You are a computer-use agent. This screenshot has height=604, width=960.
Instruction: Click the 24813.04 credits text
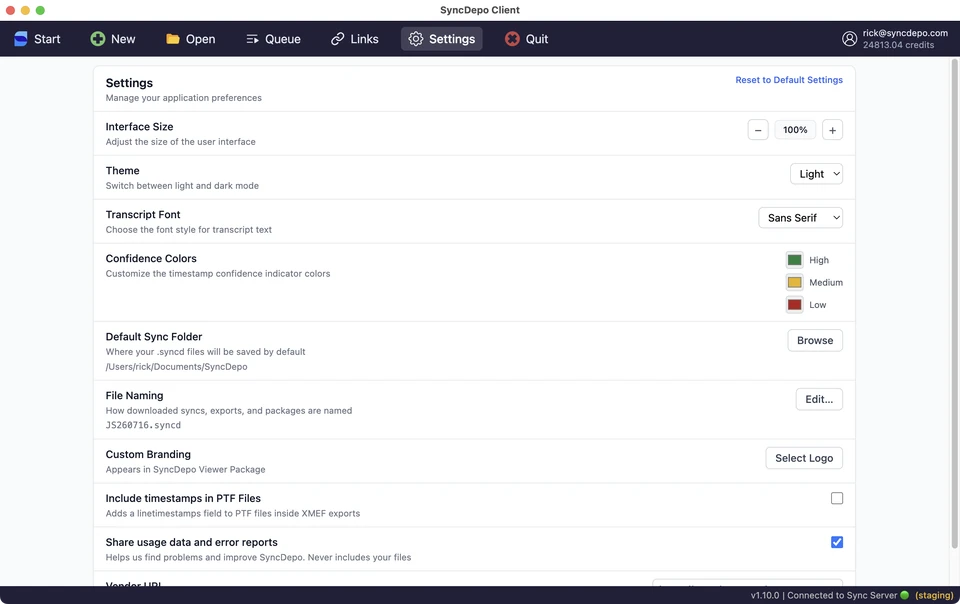898,45
